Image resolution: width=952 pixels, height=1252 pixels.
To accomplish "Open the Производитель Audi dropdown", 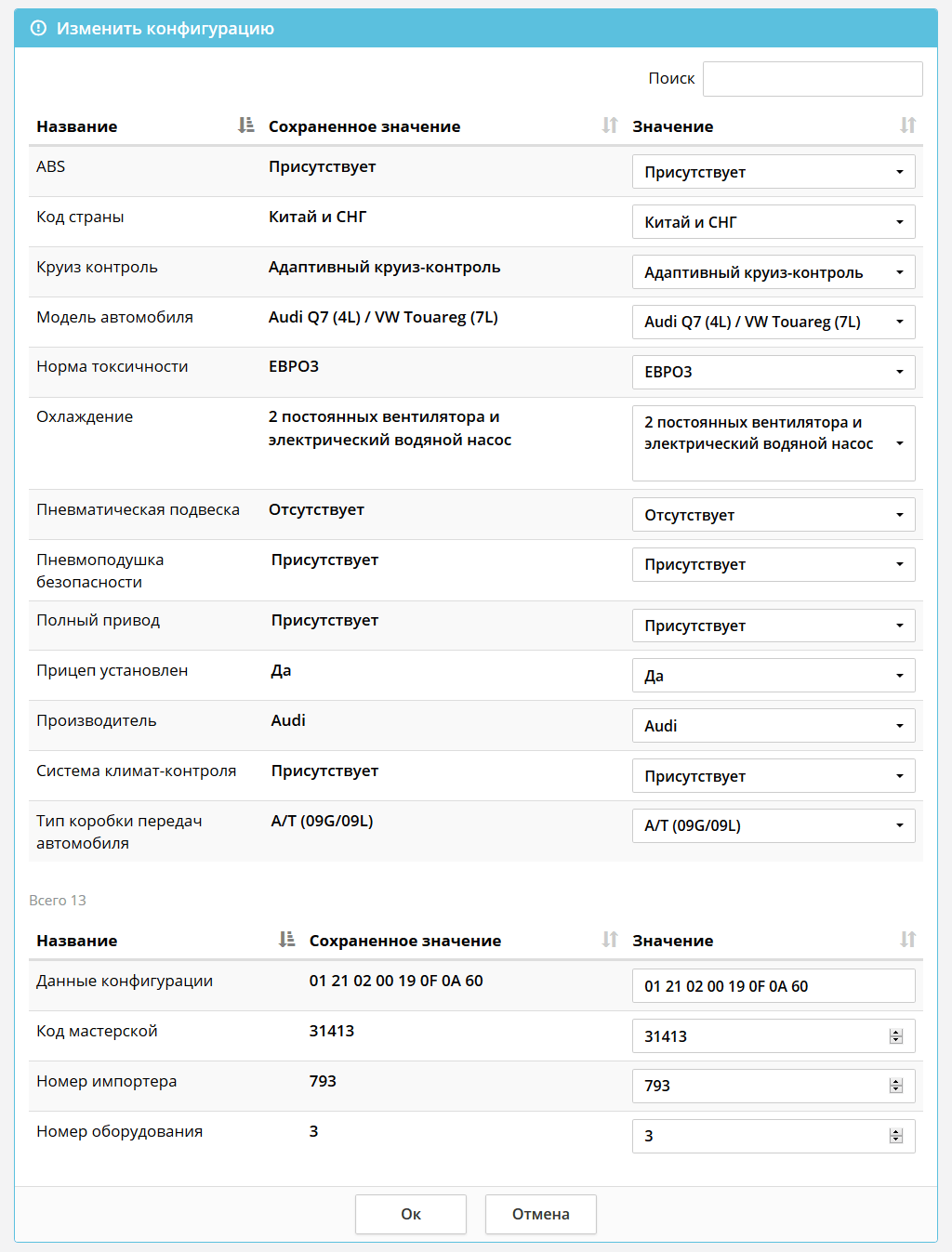I will tap(773, 726).
